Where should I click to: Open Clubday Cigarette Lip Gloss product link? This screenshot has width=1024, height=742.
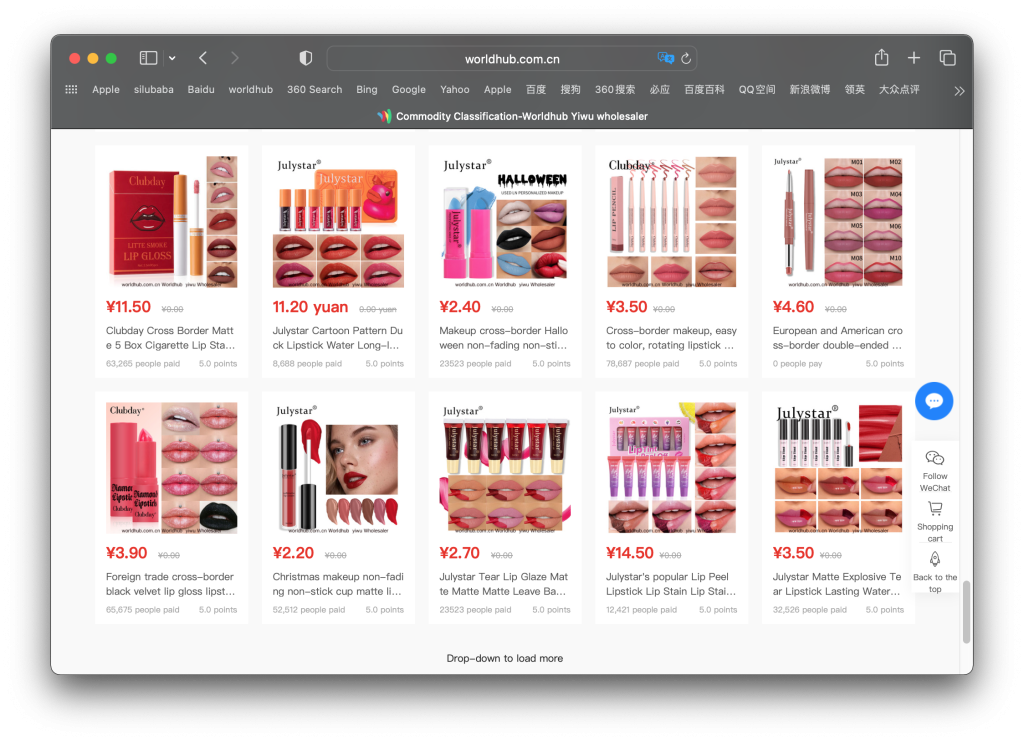(x=170, y=338)
